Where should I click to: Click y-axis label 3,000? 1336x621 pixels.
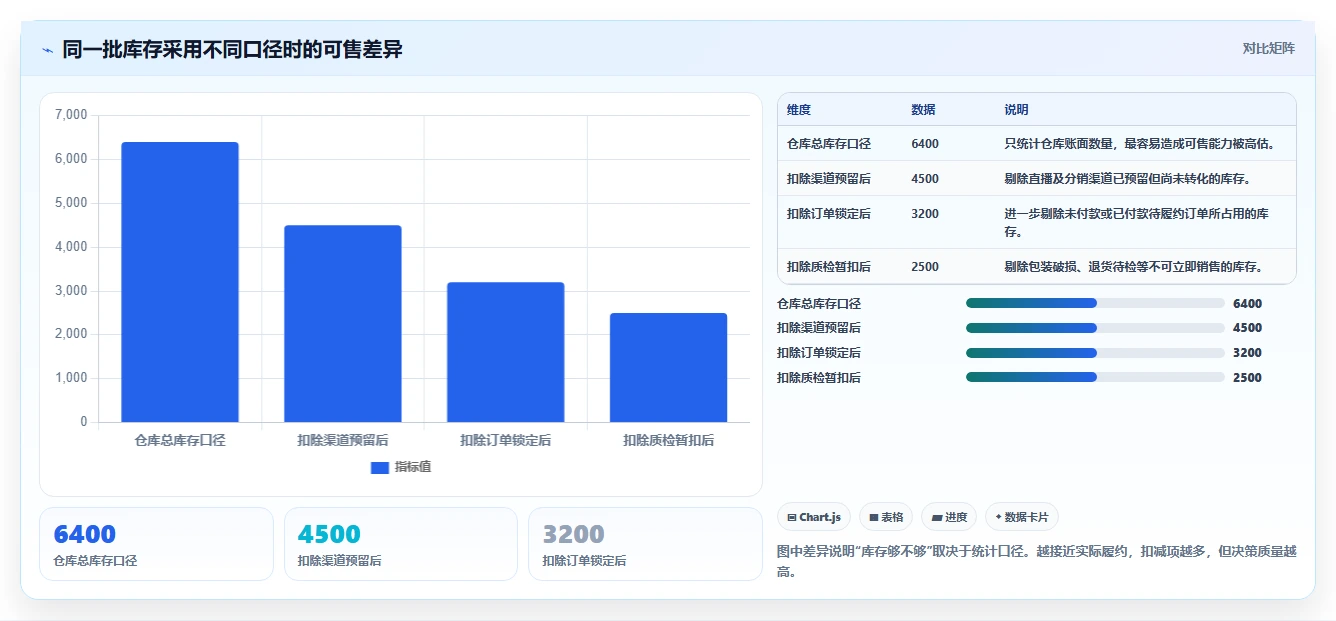pyautogui.click(x=71, y=291)
